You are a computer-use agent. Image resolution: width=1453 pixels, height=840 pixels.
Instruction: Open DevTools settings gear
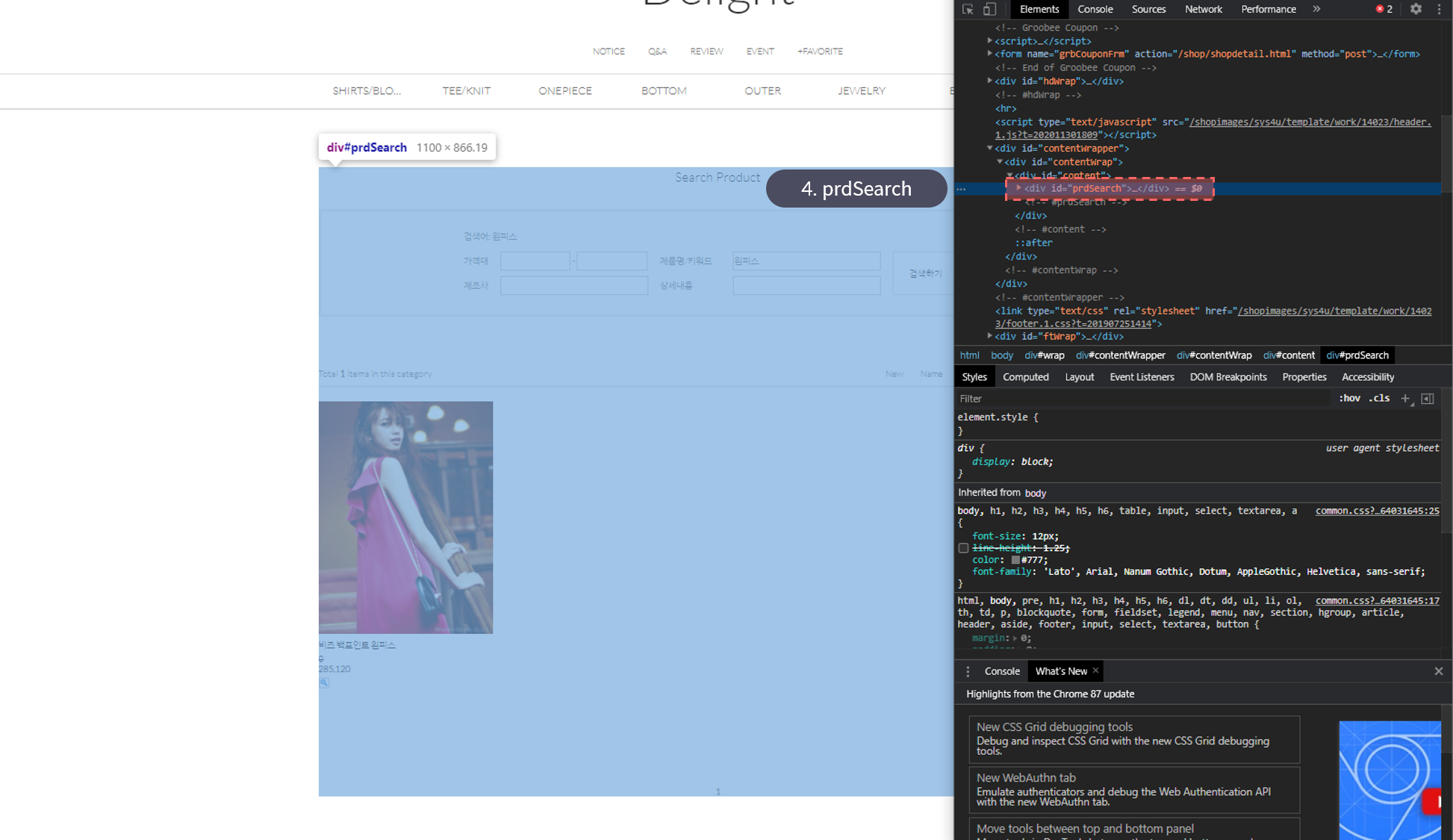click(1416, 9)
